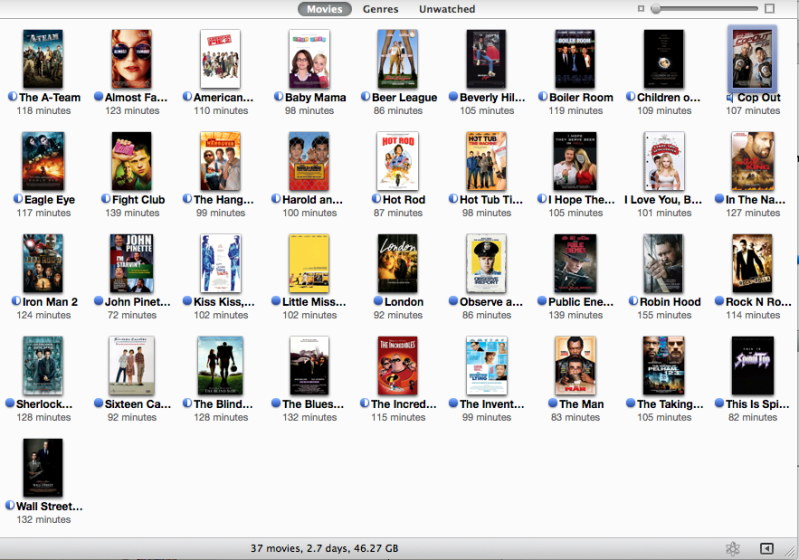Select the Boiler Room poster
The height and width of the screenshot is (560, 799).
coord(575,59)
